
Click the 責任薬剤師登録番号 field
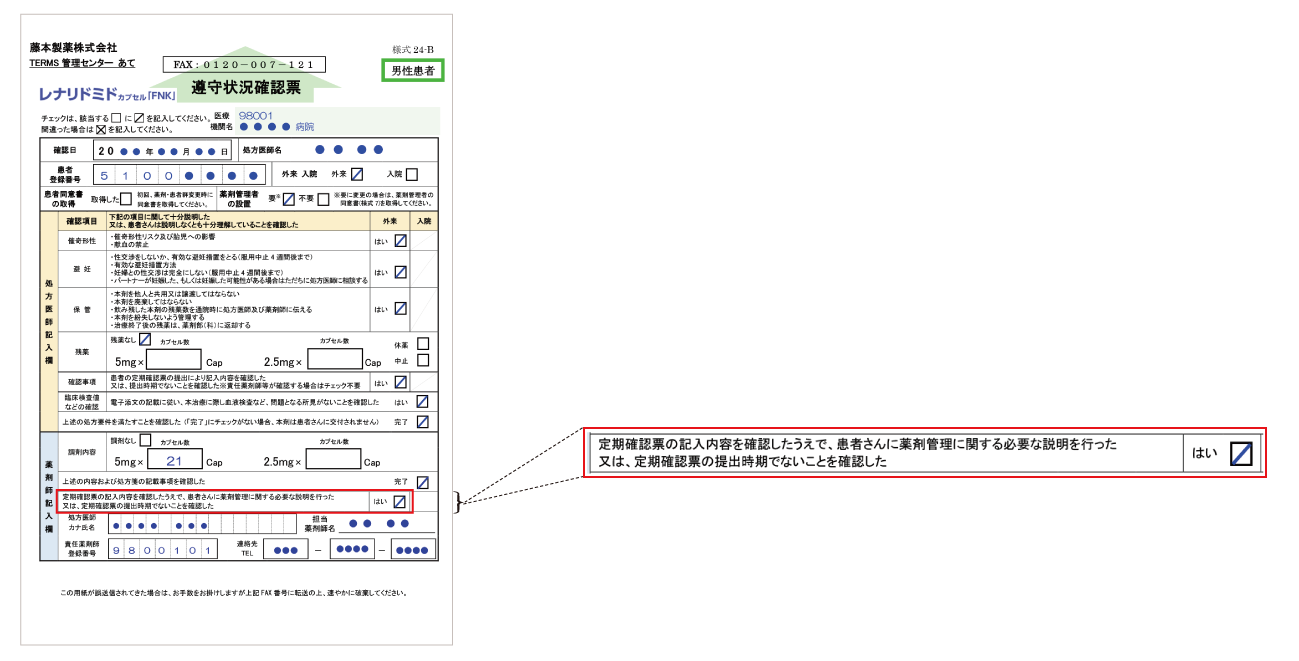point(164,550)
